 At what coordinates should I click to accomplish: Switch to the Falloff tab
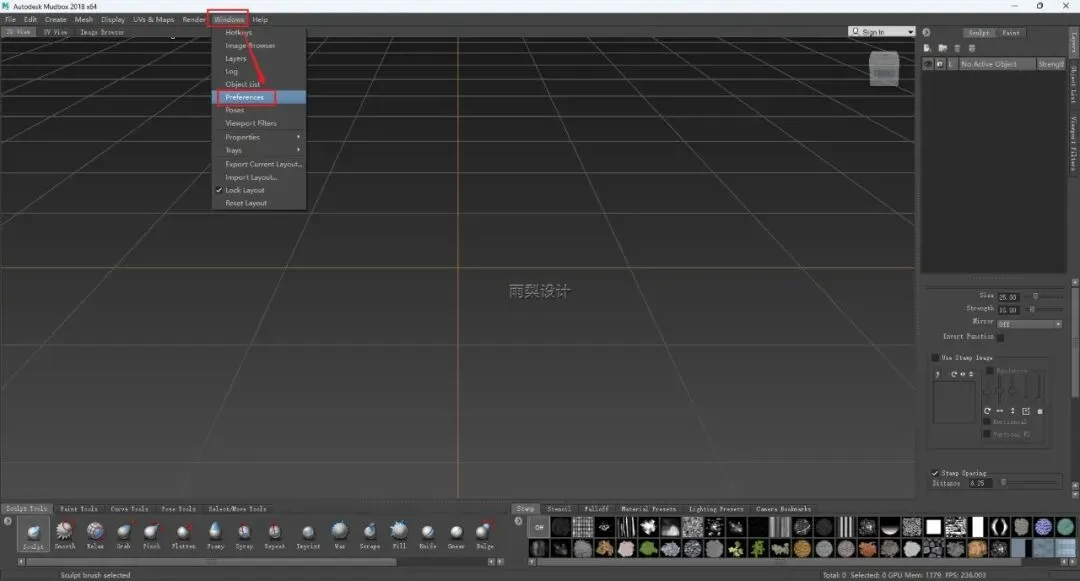click(x=596, y=509)
